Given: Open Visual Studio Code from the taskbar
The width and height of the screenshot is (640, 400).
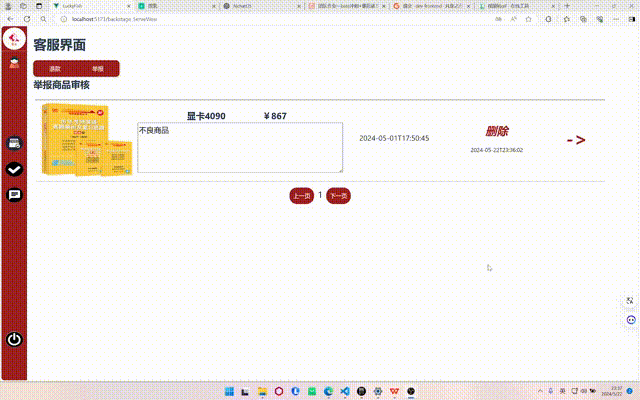Looking at the screenshot, I should [345, 391].
